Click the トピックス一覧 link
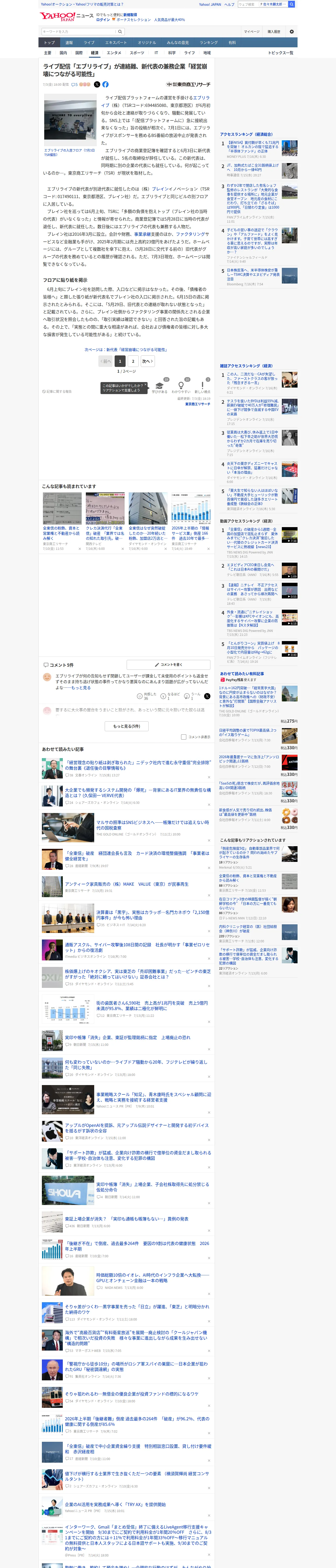 (x=281, y=53)
